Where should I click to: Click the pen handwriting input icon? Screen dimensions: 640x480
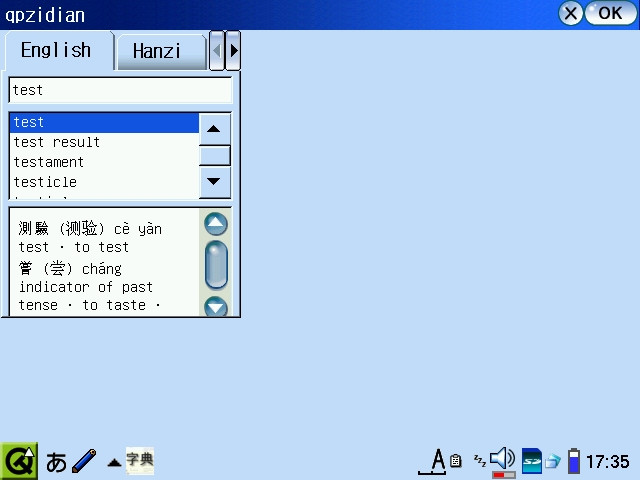coord(84,461)
